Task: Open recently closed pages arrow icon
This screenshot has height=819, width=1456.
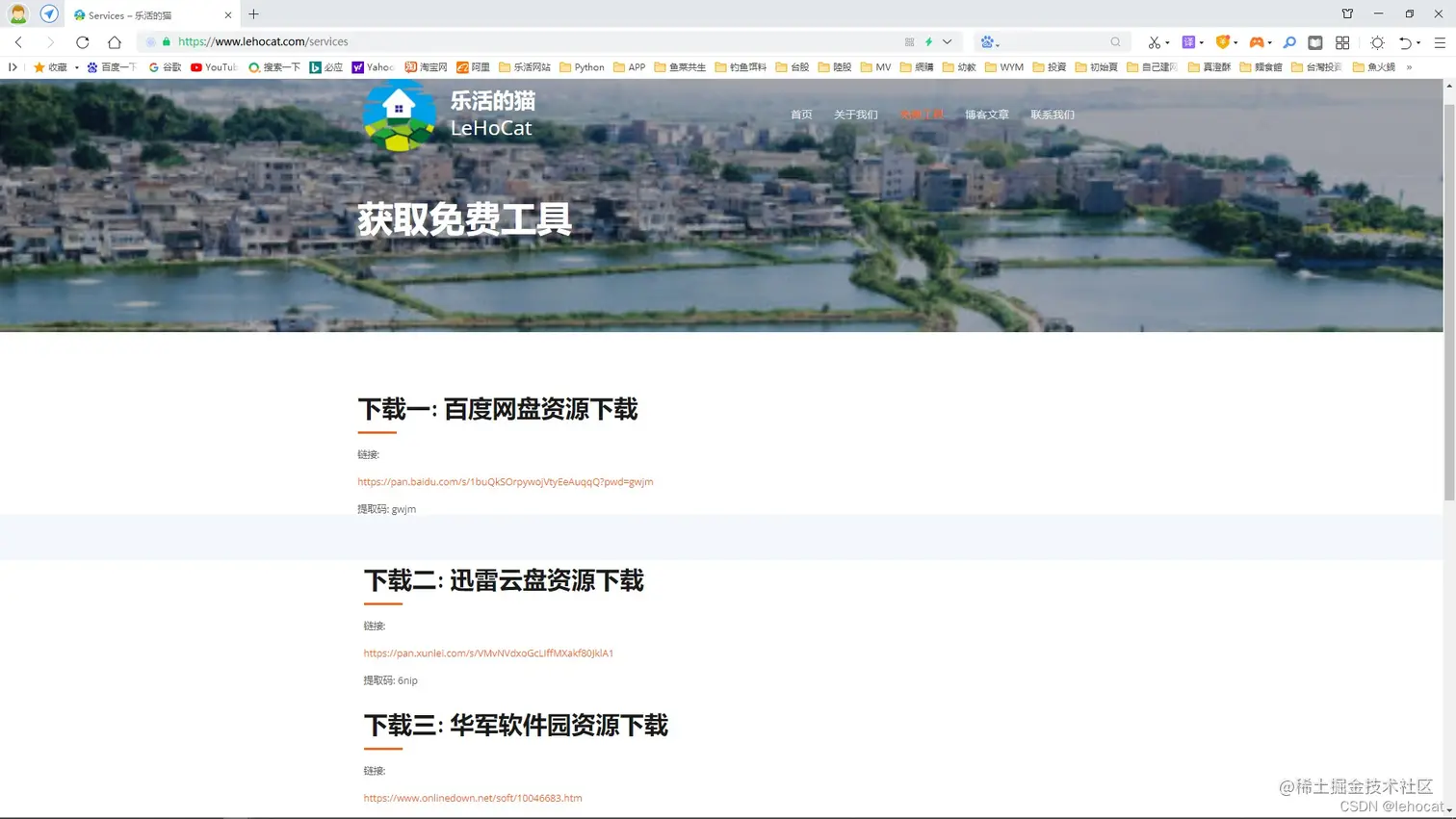Action: 1407,42
